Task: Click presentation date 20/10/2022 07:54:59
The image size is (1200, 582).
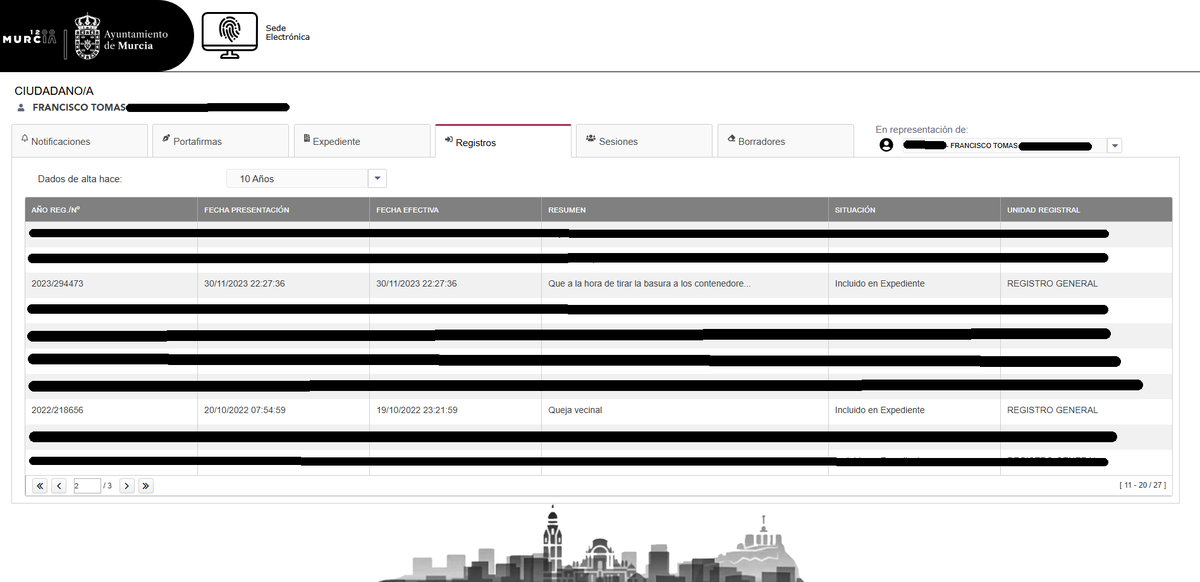Action: [x=245, y=410]
